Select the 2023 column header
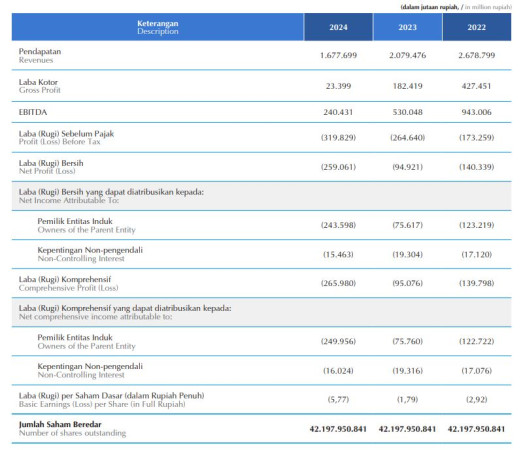The width and height of the screenshot is (523, 450). (x=408, y=27)
